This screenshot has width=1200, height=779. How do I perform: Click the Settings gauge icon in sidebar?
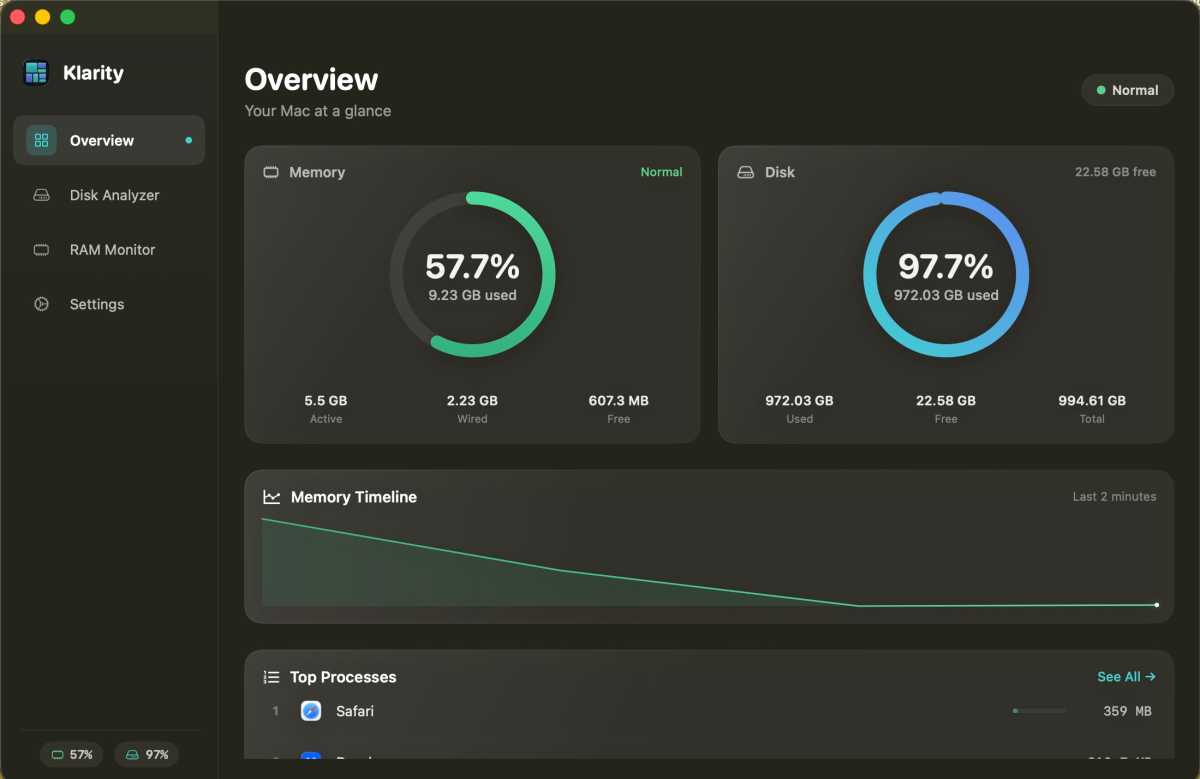41,304
